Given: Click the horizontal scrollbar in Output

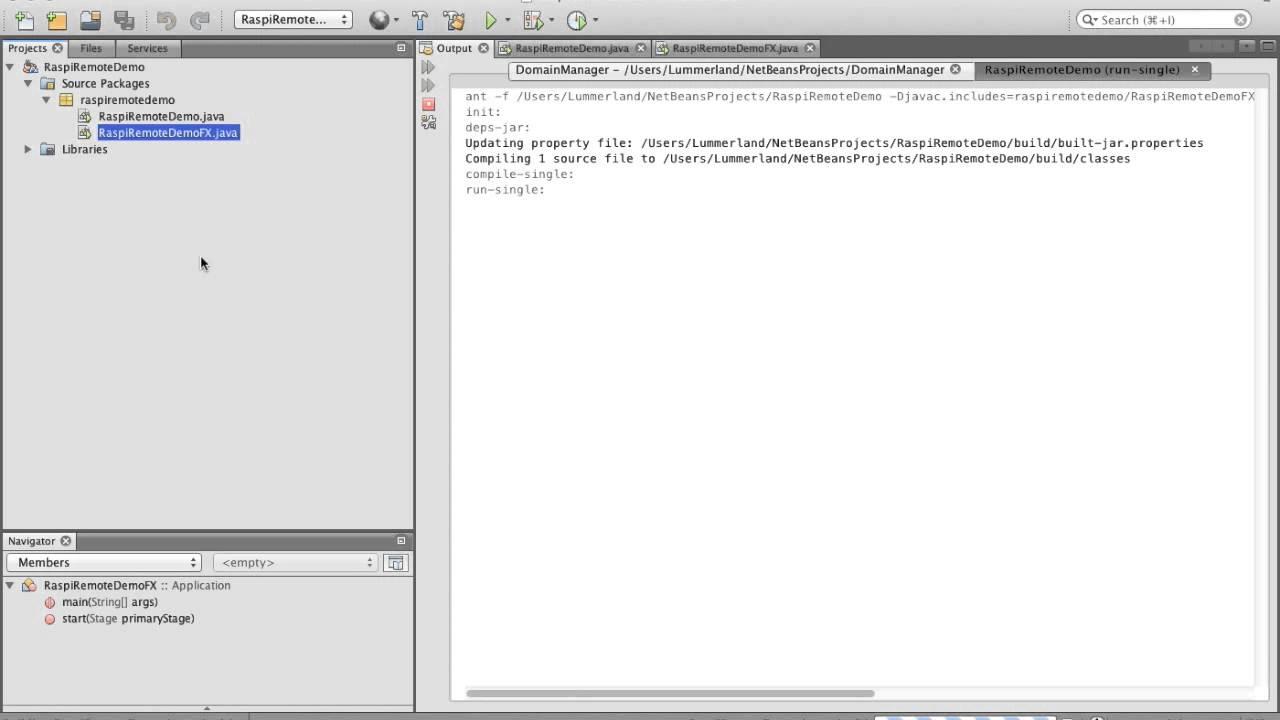Looking at the screenshot, I should 670,693.
